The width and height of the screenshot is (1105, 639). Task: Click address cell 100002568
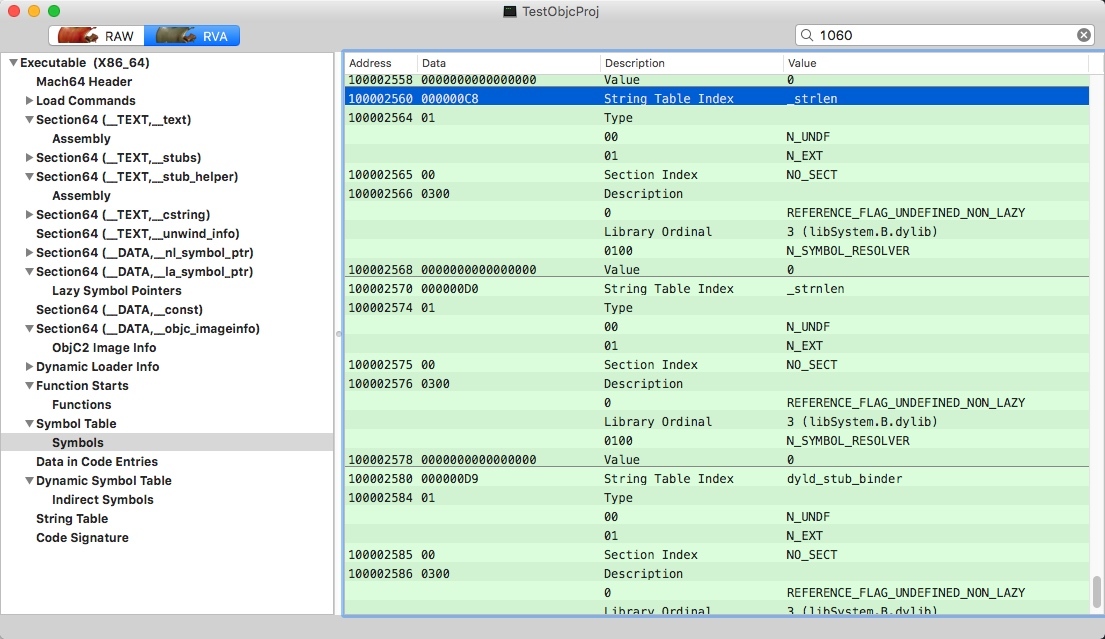coord(381,270)
